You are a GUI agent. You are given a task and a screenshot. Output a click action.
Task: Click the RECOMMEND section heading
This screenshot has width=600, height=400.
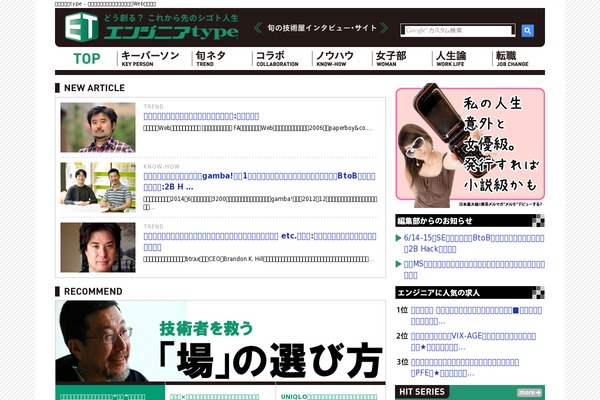pyautogui.click(x=93, y=292)
